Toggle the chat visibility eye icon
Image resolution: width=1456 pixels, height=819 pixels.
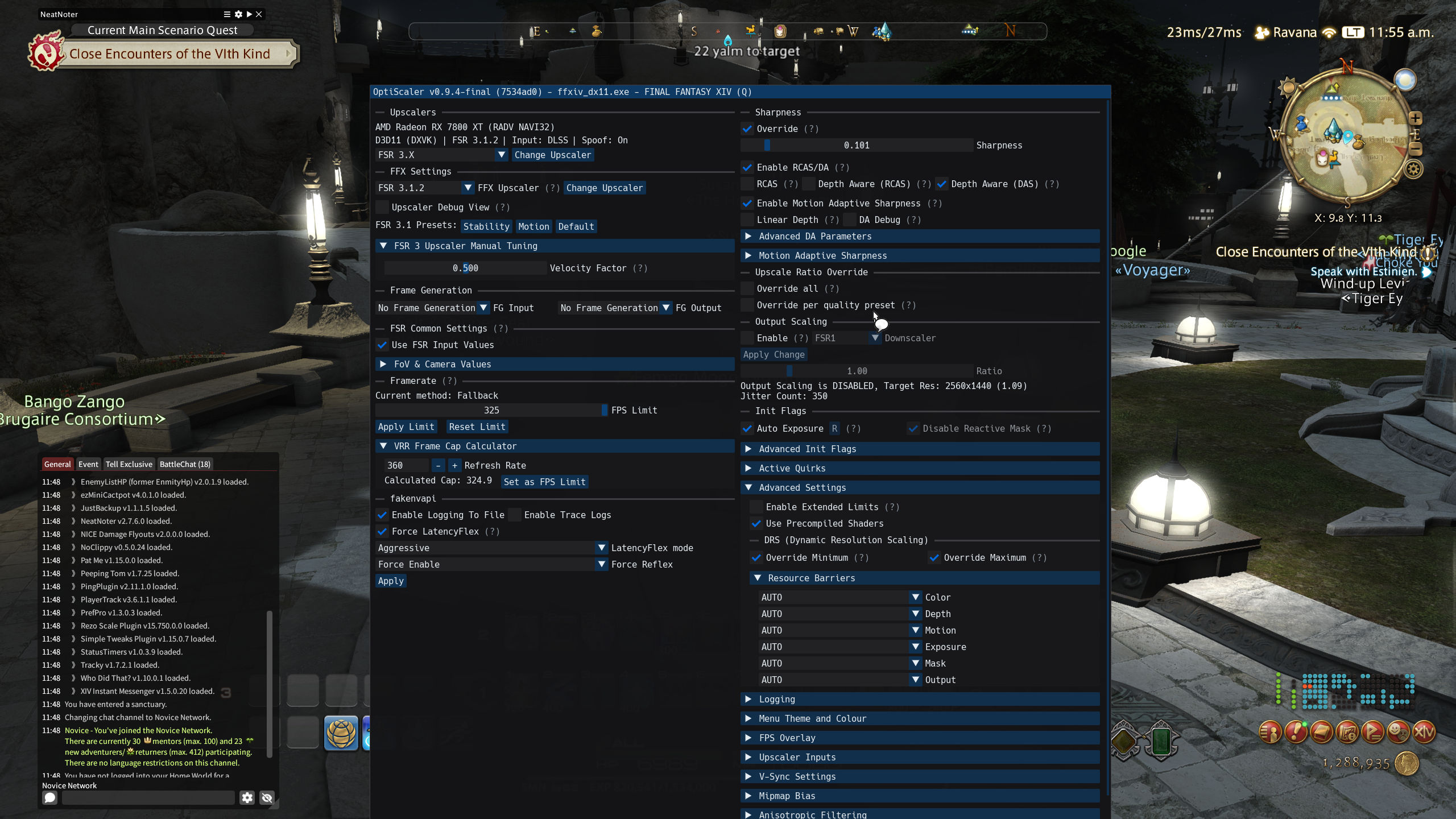coord(267,798)
